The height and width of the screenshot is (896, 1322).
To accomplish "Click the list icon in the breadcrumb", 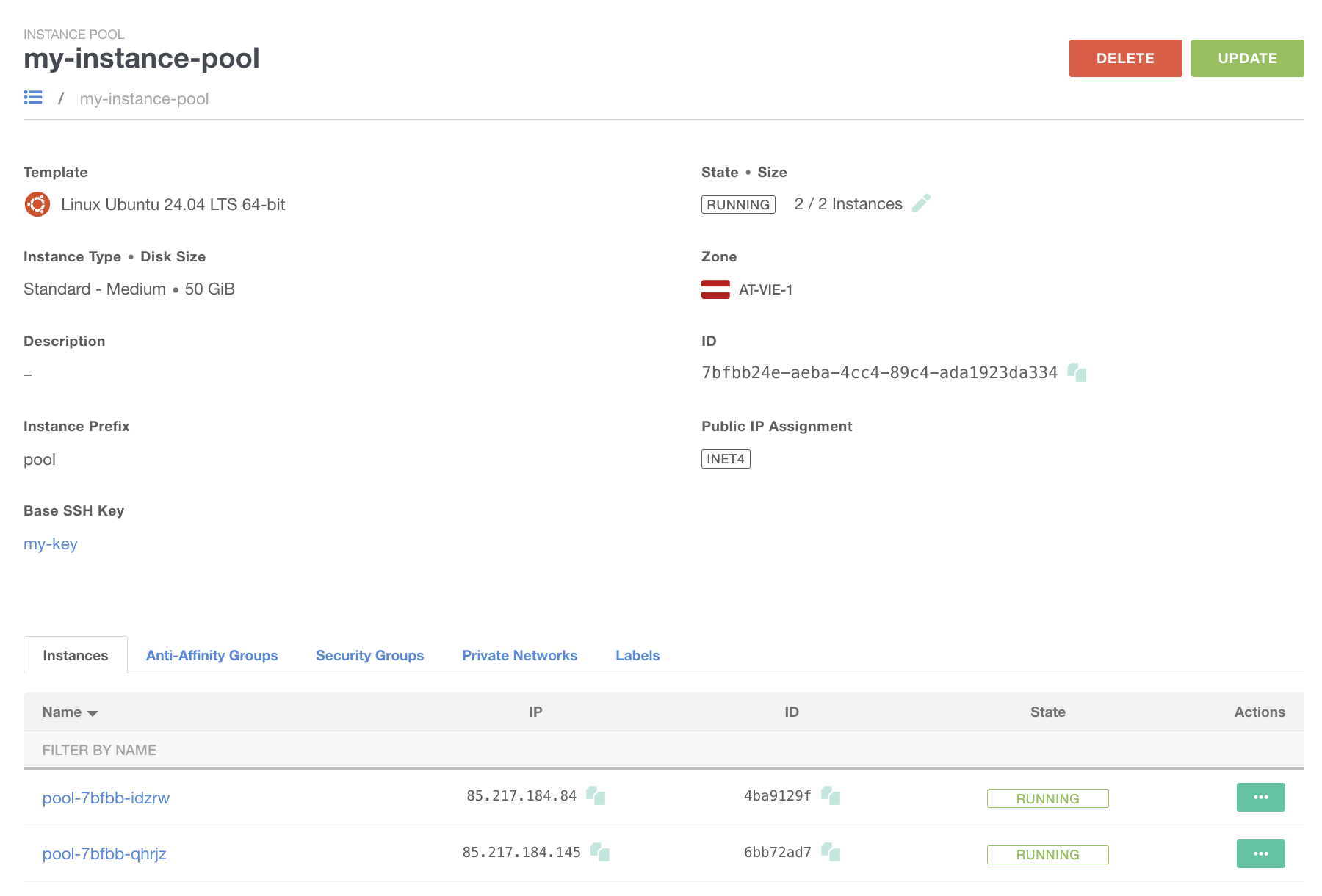I will click(x=33, y=98).
